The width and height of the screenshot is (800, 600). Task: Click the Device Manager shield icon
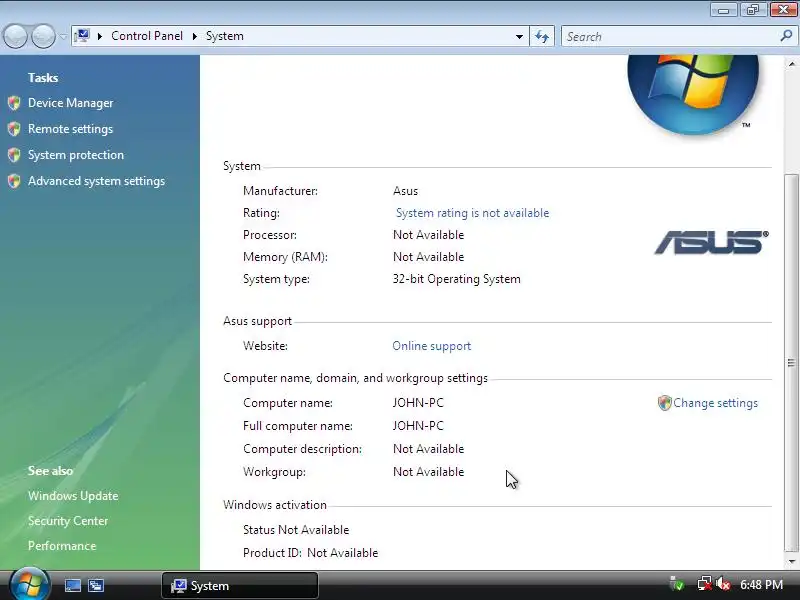coord(14,103)
